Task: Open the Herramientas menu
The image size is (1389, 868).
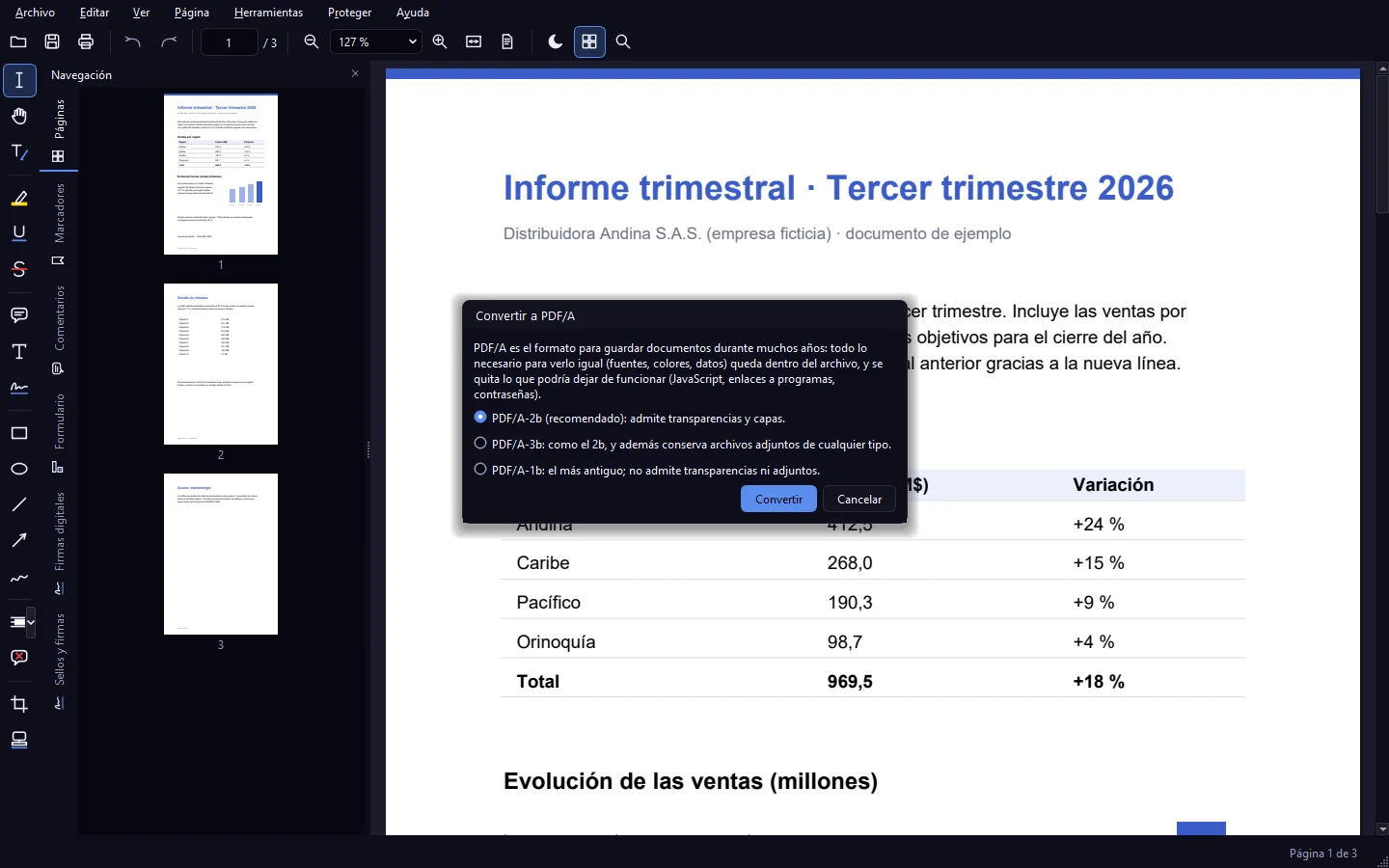Action: pos(268,13)
